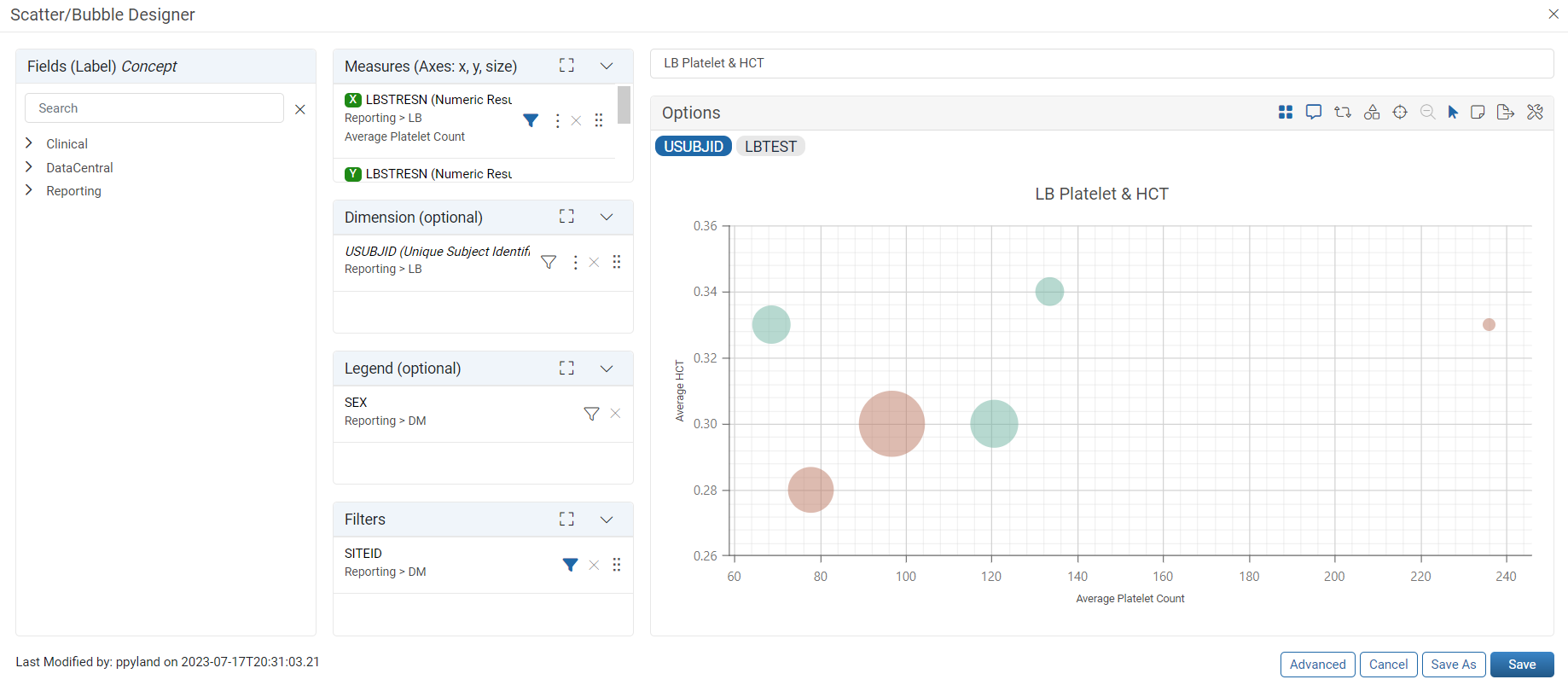The height and width of the screenshot is (691, 1568).
Task: Collapse the Measures panel chevron
Action: (607, 66)
